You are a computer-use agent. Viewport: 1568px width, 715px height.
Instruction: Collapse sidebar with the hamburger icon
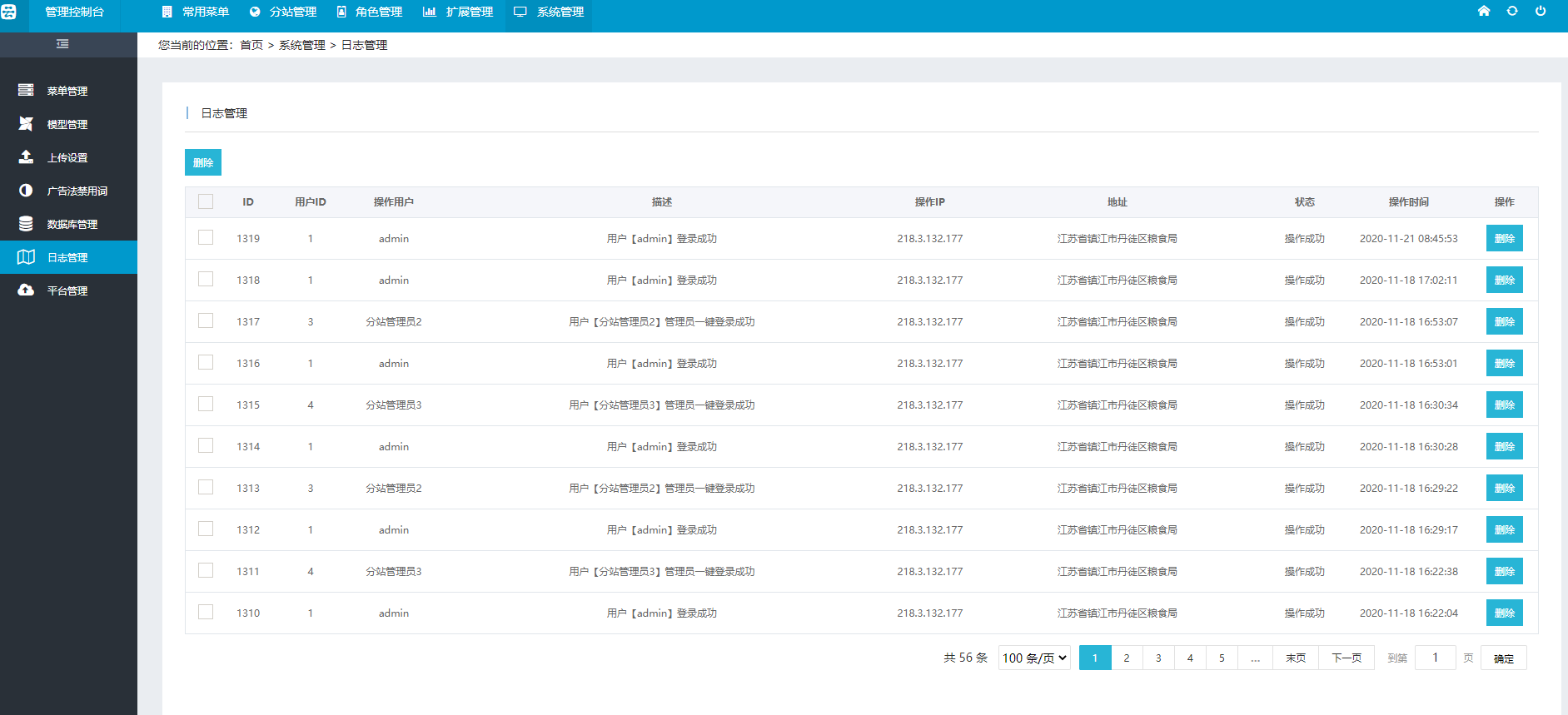click(x=62, y=44)
